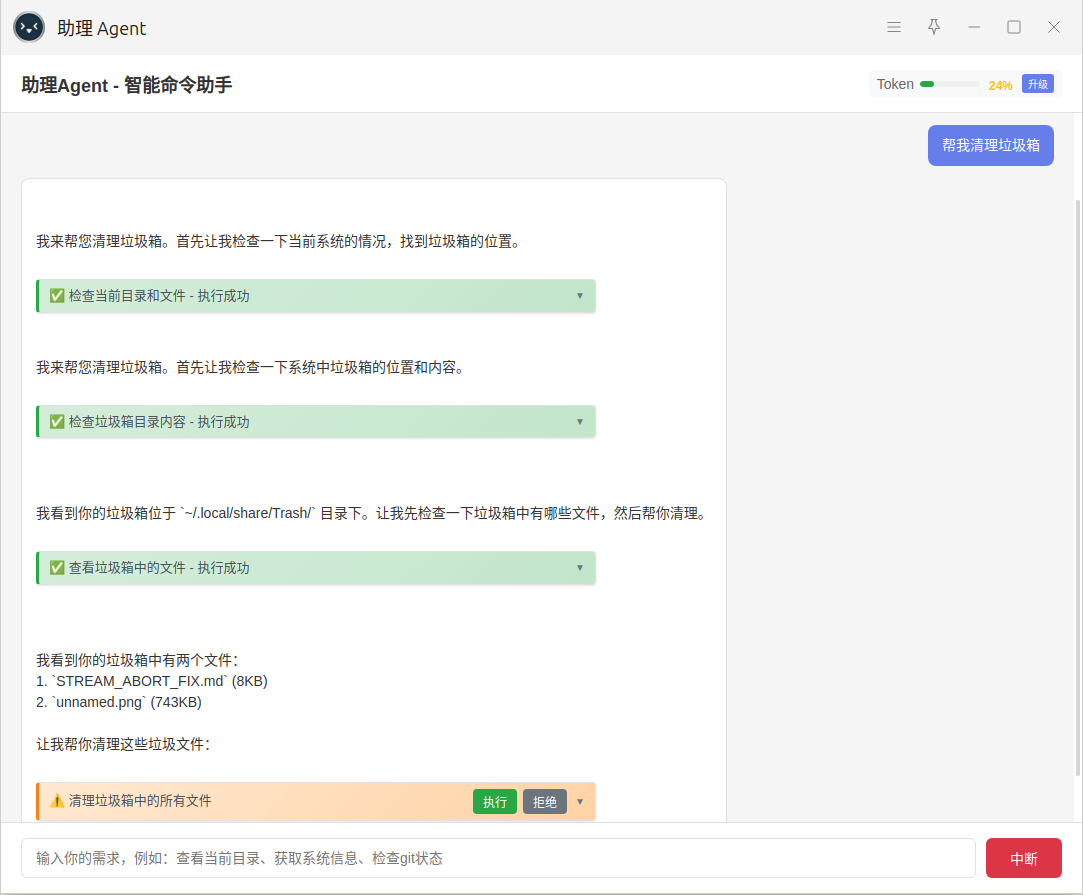Expand the 检查当前目录和文件 result arrow

point(579,296)
